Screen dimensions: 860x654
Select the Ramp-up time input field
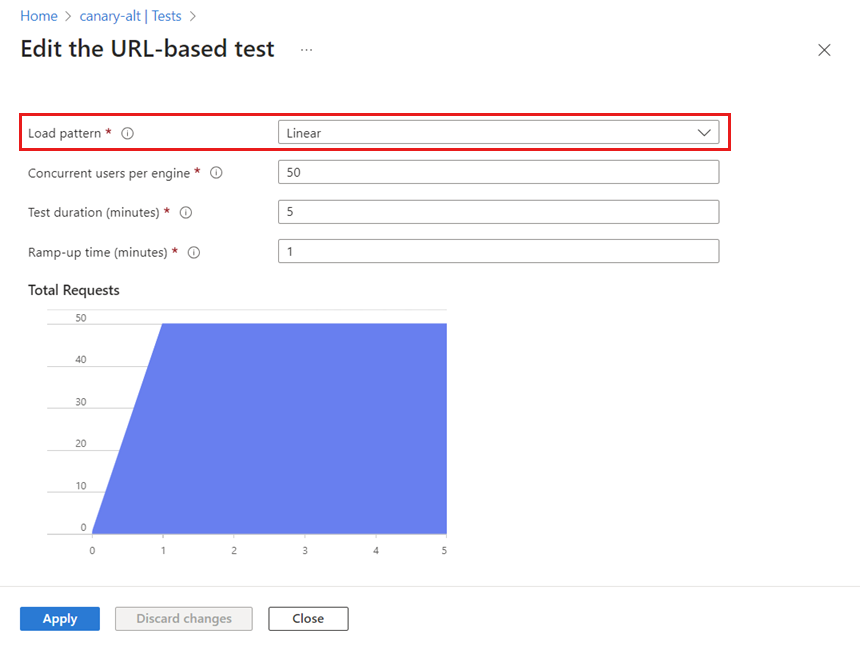point(497,252)
